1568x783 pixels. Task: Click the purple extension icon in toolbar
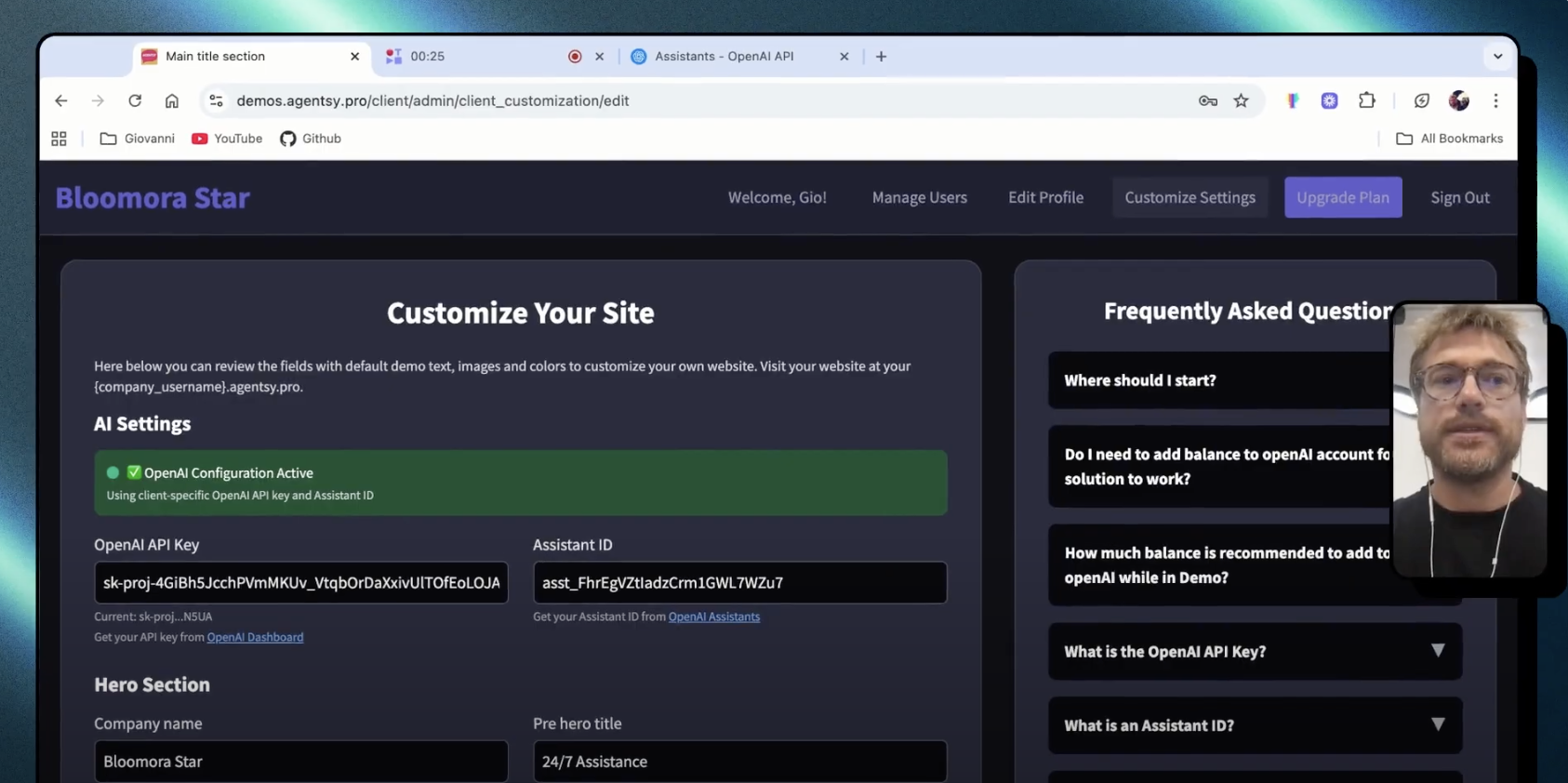pos(1330,100)
